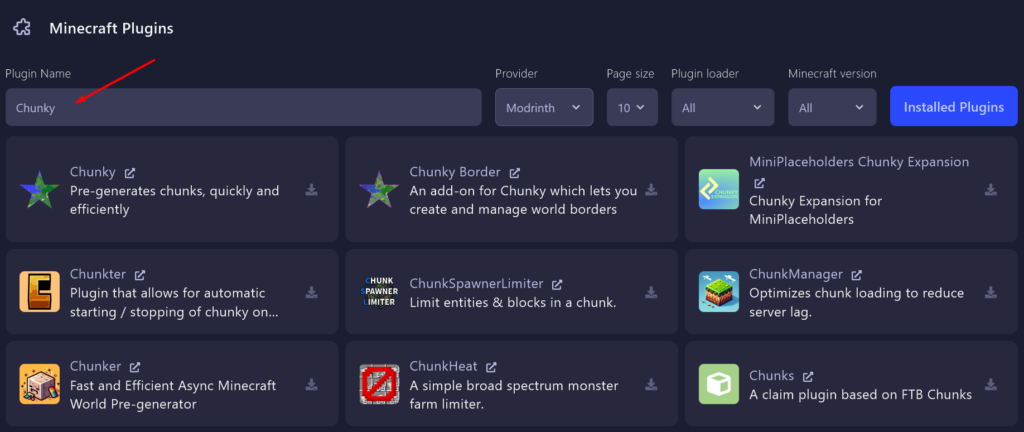Click the external link icon beside ChunkHeat

point(491,367)
